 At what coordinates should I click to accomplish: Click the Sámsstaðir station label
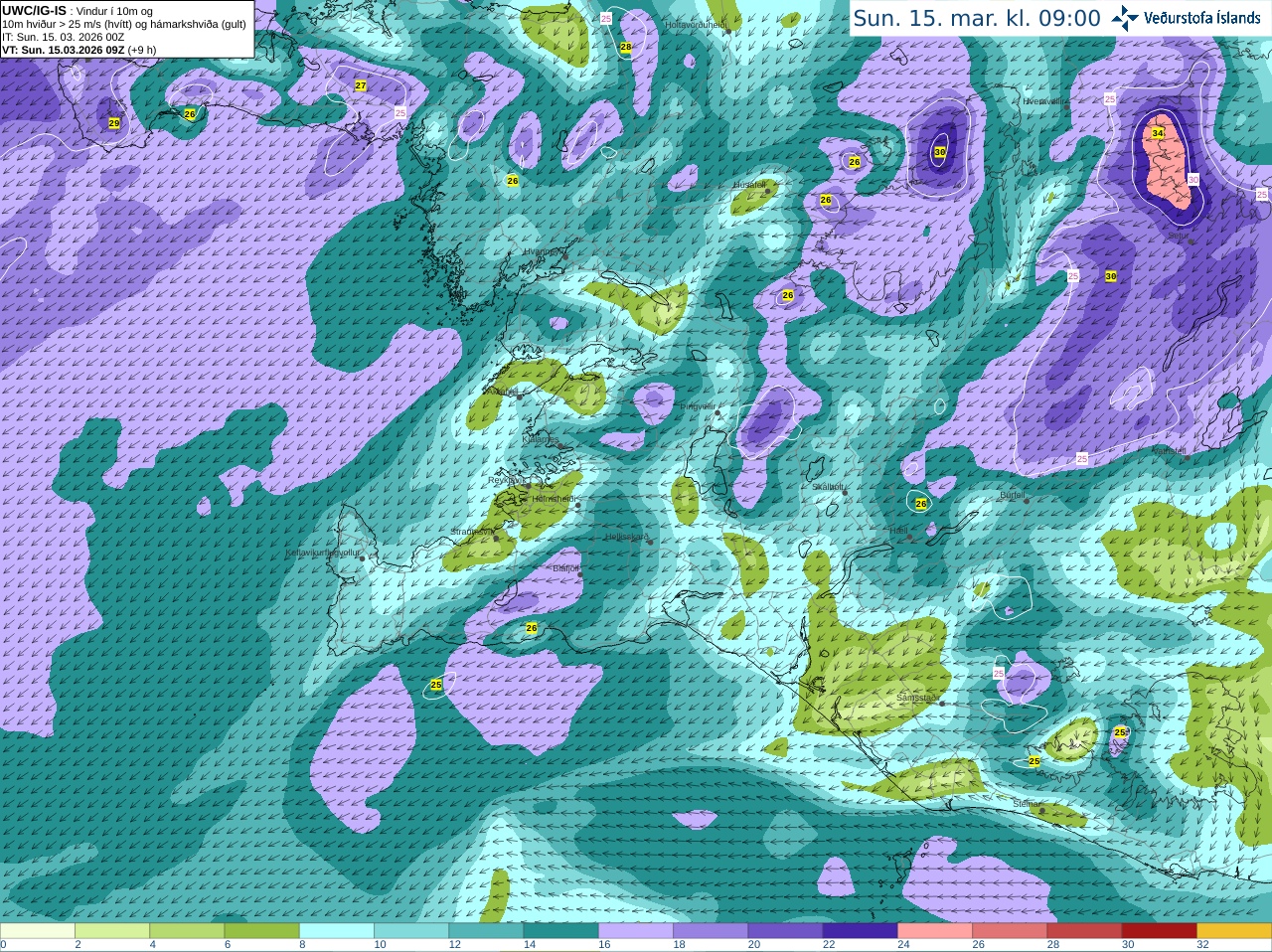[x=916, y=698]
